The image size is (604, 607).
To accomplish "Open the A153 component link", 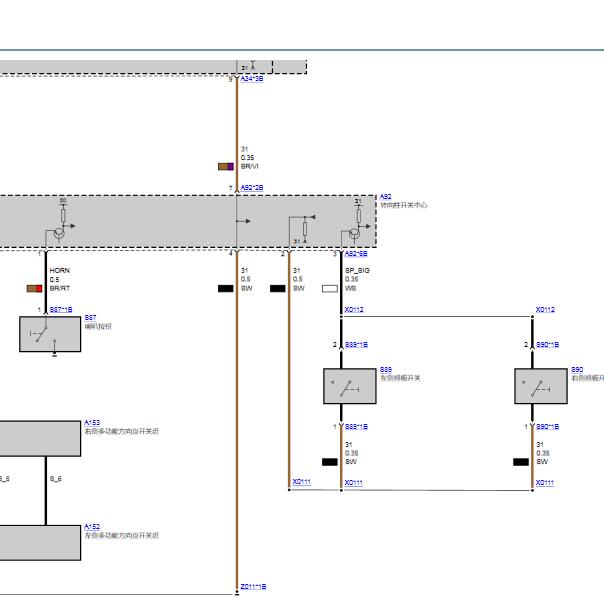I will click(92, 423).
